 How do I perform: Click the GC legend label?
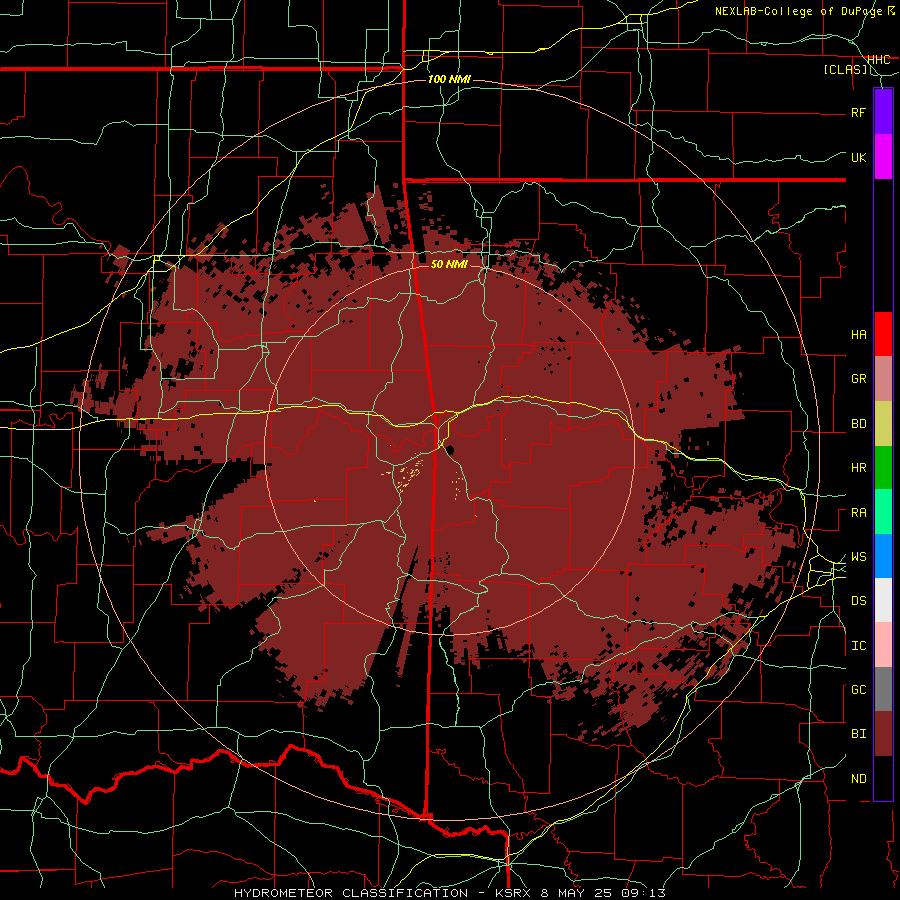click(858, 690)
